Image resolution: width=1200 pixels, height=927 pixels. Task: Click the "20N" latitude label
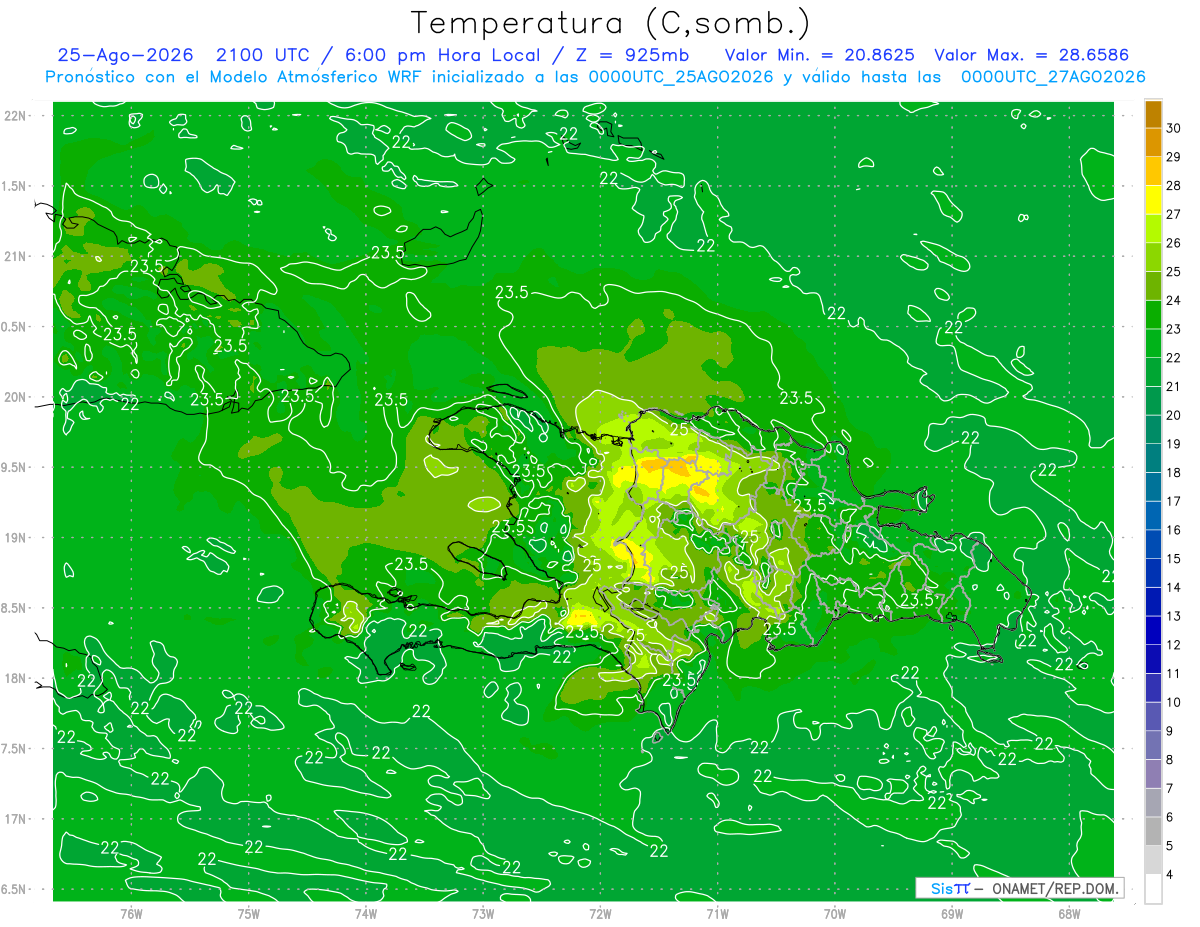pos(17,397)
